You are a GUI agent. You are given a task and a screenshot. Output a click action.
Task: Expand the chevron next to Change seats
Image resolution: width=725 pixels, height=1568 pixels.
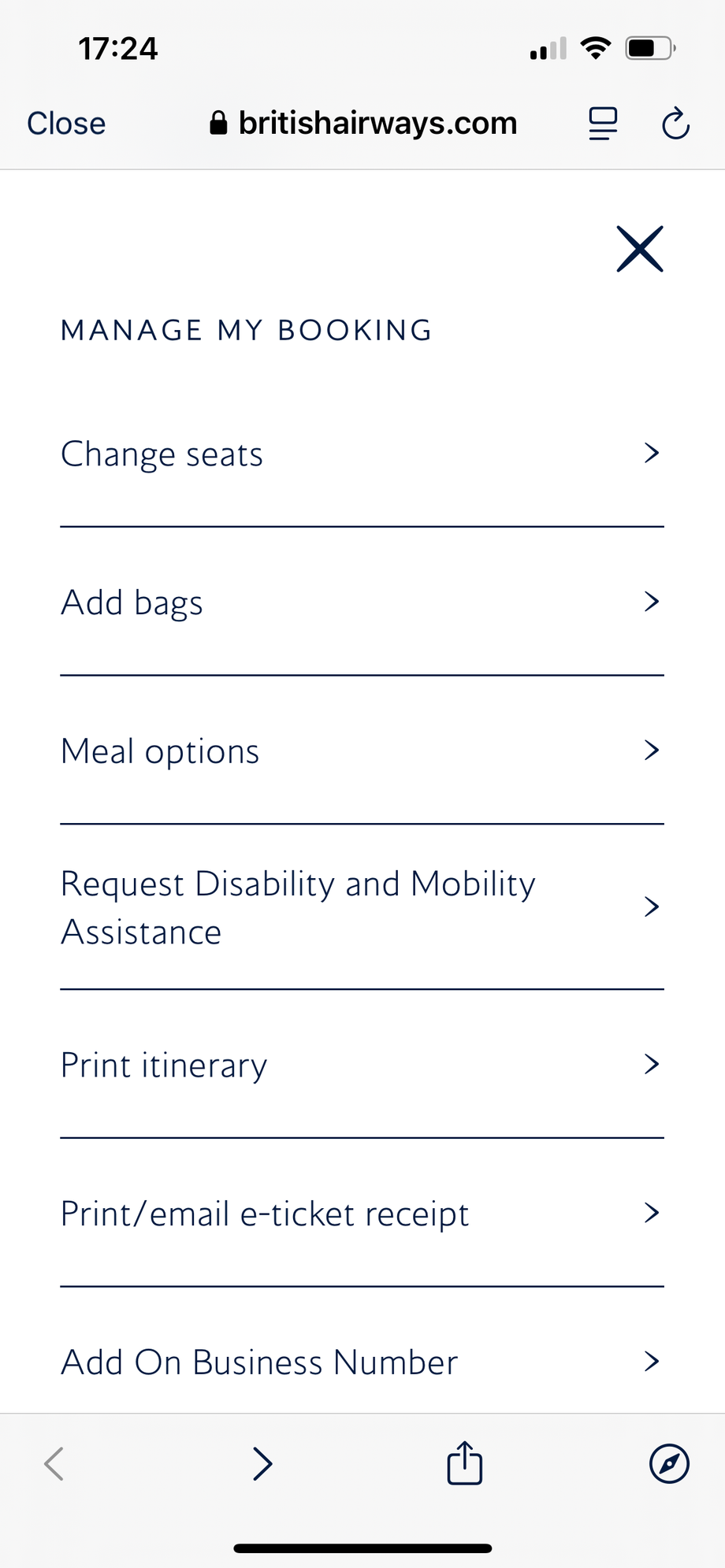(651, 453)
